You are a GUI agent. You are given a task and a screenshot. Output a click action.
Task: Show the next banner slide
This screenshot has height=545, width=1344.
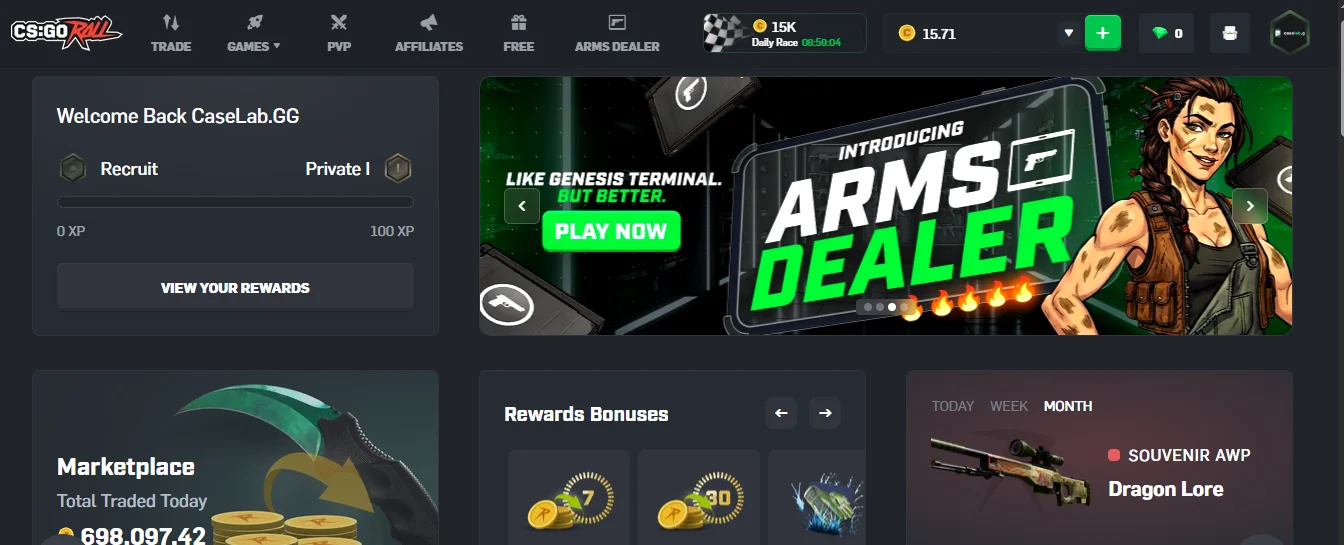click(x=1250, y=206)
